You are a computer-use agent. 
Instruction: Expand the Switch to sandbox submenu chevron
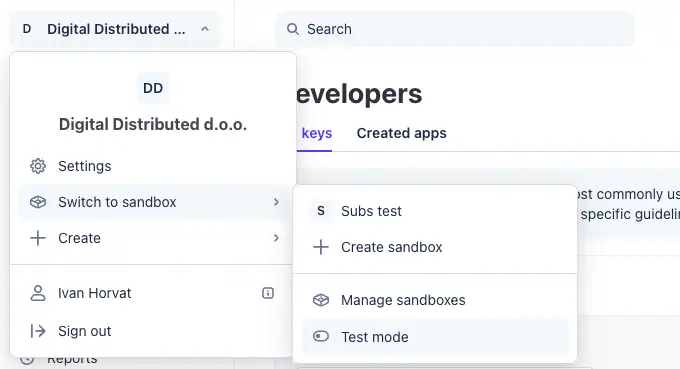click(276, 202)
